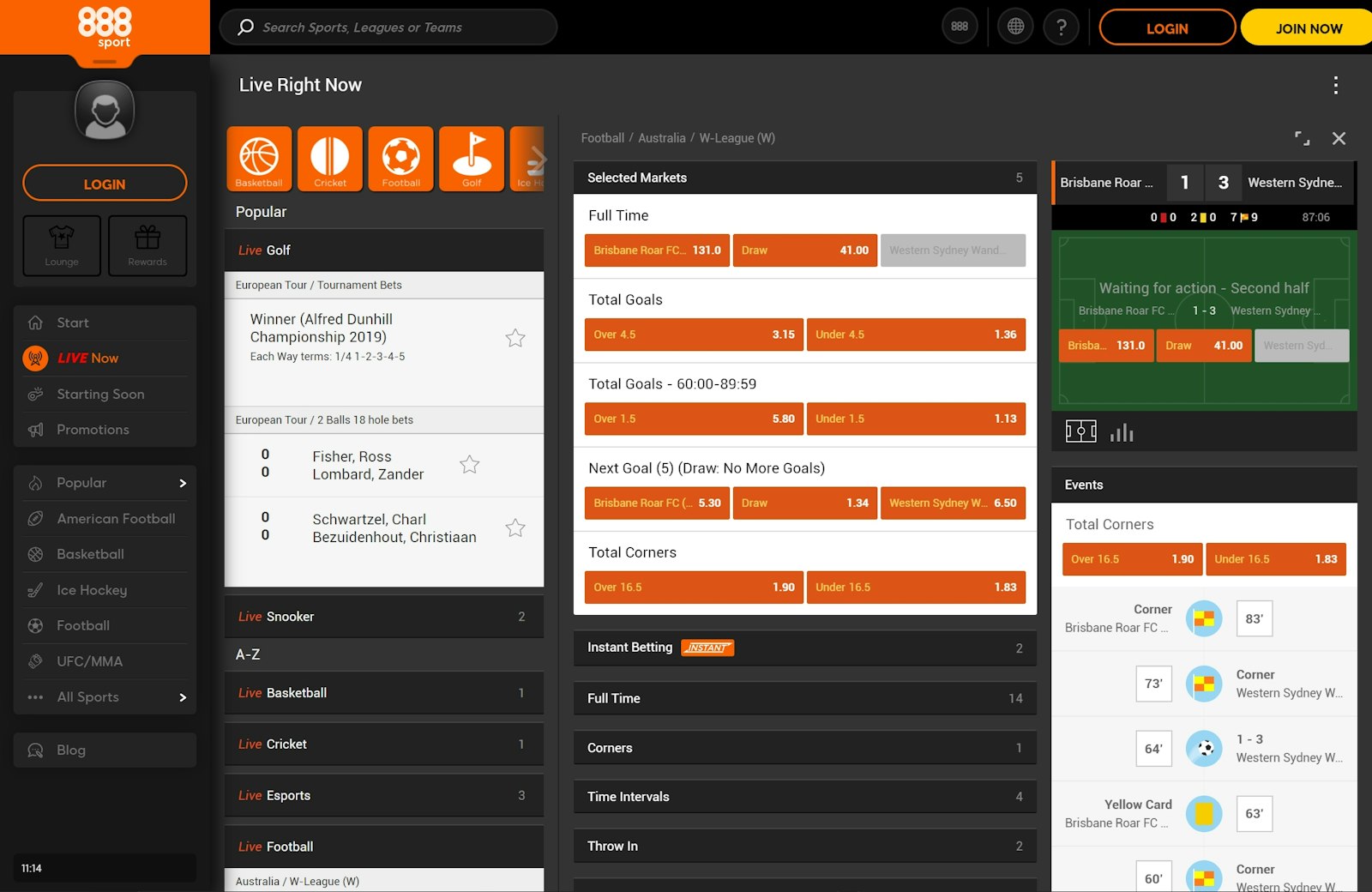Show match statistics bar chart icon

coord(1122,432)
